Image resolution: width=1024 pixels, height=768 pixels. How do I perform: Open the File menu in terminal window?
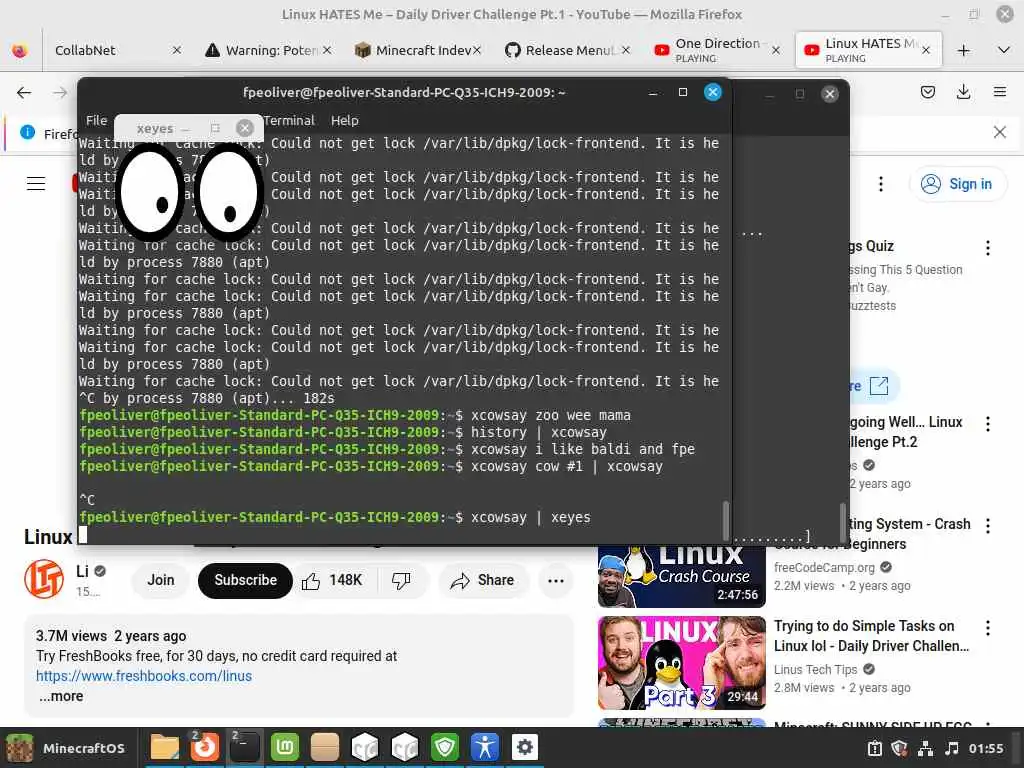coord(97,121)
